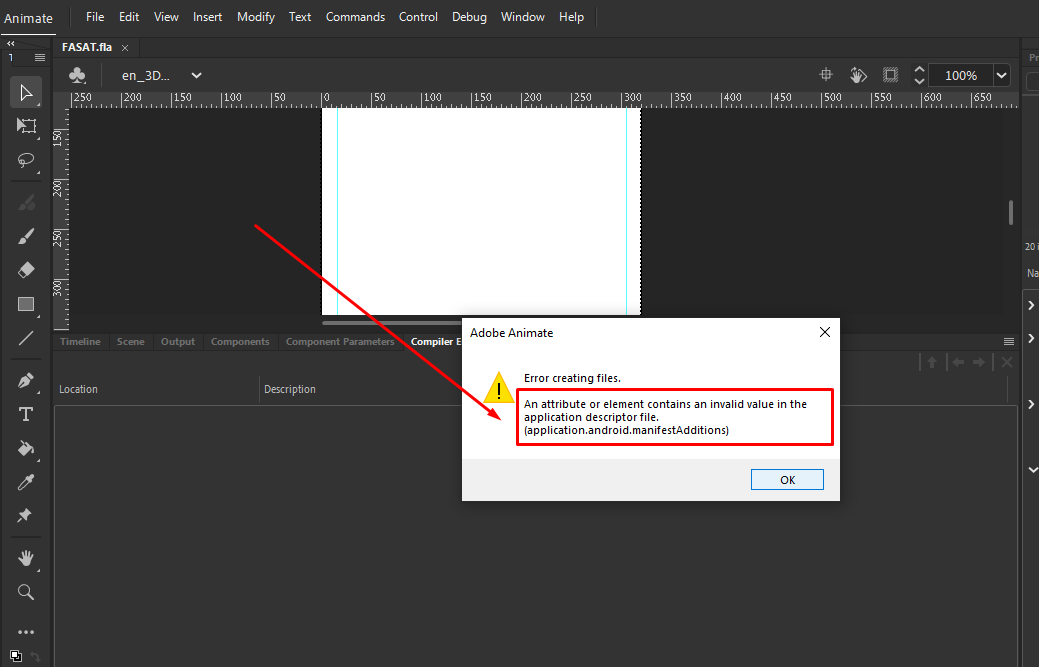Screen dimensions: 1039x667
Task: Clear errors with the X icon
Action: coord(1007,362)
